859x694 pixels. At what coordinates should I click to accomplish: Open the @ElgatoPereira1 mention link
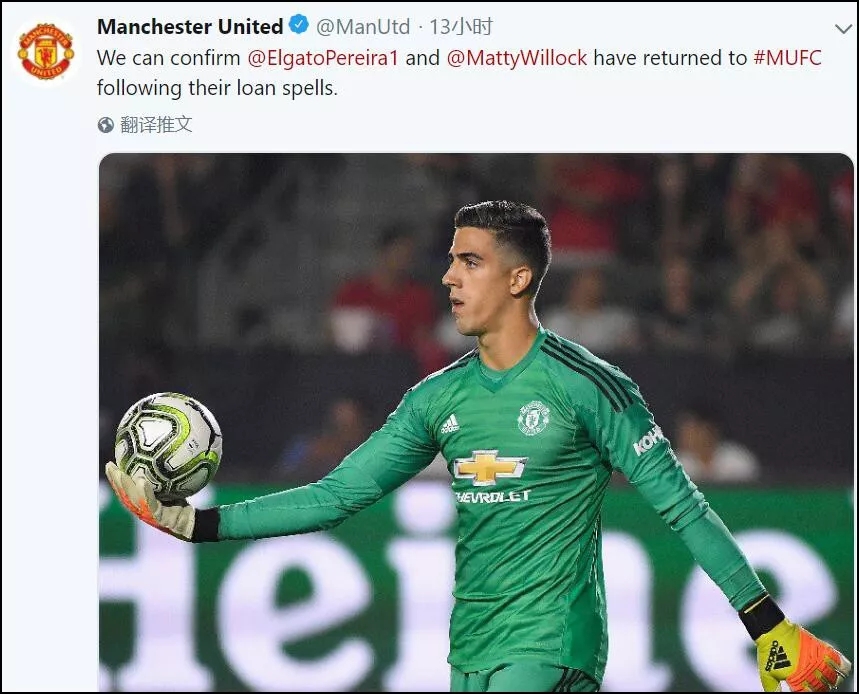[323, 58]
